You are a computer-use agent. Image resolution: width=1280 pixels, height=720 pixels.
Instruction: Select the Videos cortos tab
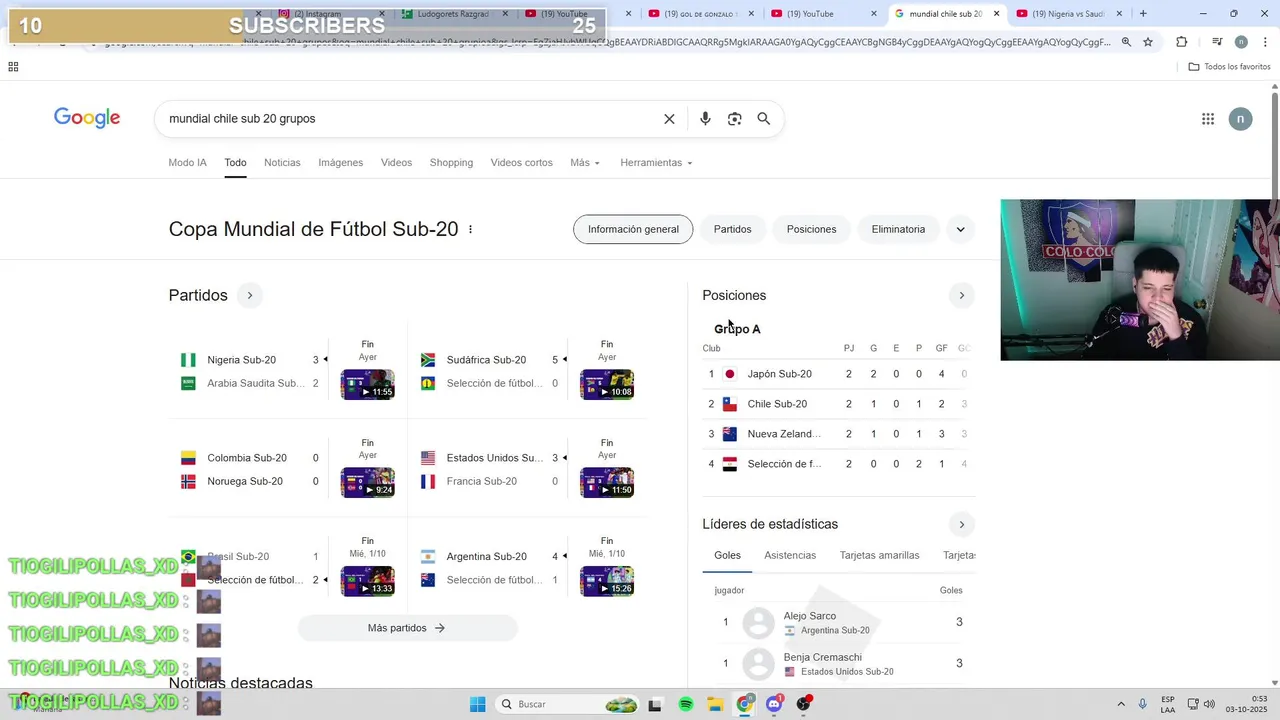point(521,163)
